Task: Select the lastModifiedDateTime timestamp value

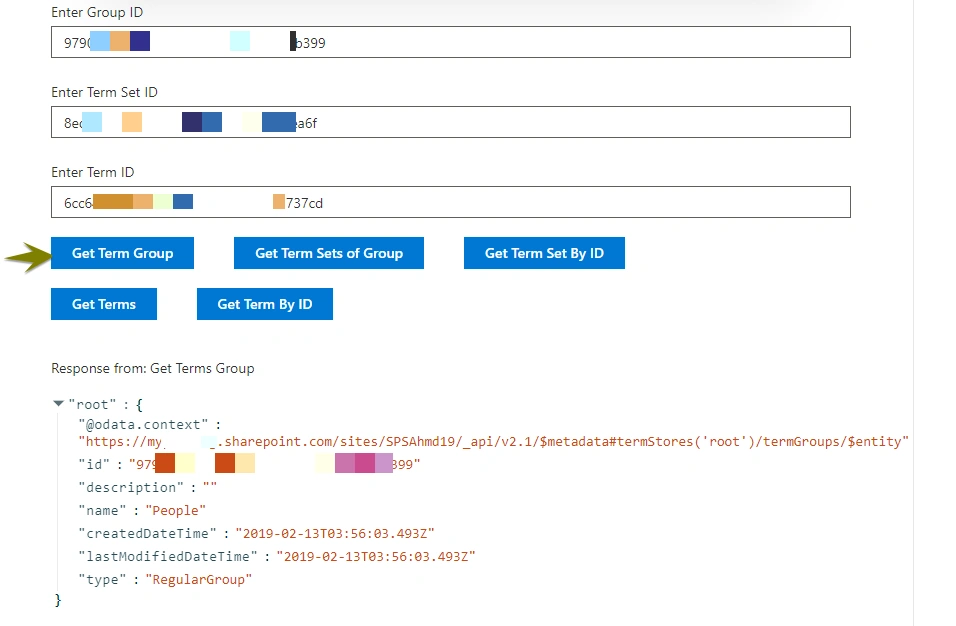Action: click(376, 556)
